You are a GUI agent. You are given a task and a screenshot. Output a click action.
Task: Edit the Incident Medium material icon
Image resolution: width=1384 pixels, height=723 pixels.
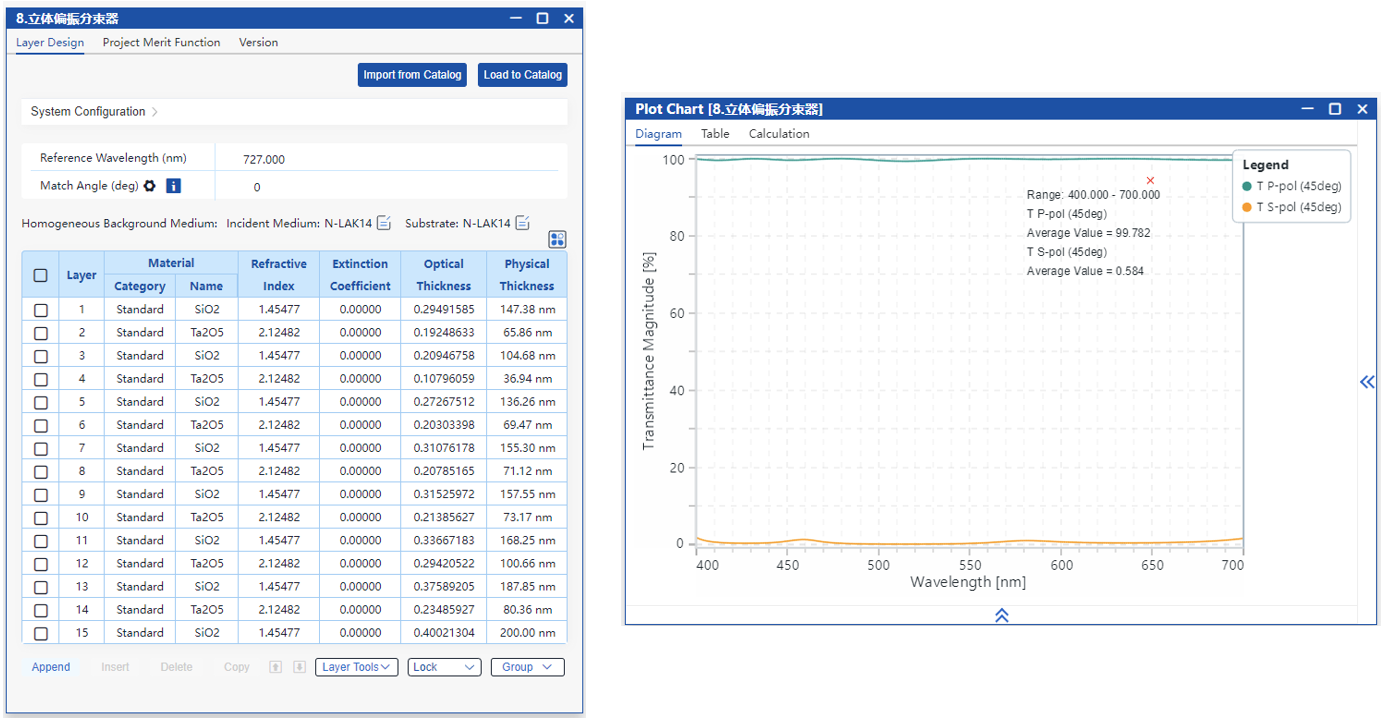(x=384, y=223)
